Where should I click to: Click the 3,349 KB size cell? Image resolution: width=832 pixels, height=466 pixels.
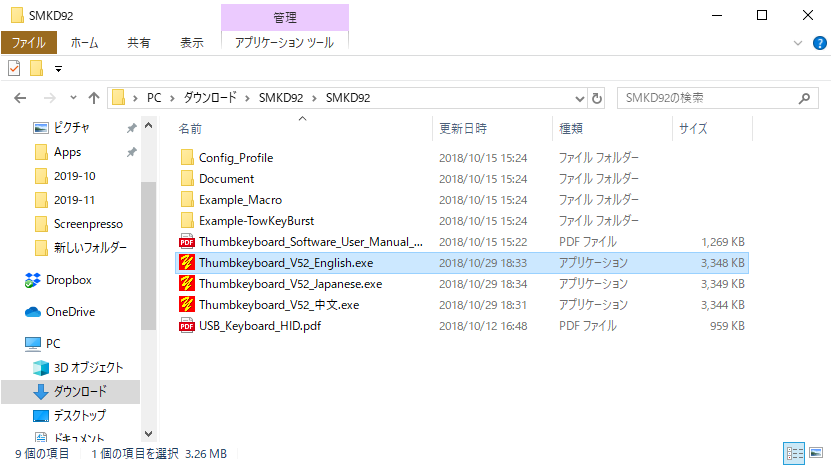point(722,284)
